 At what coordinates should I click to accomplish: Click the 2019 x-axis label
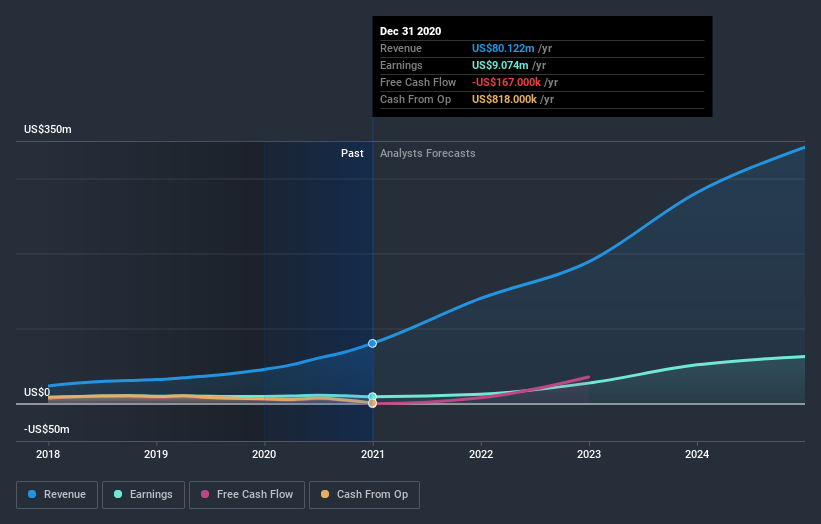pyautogui.click(x=156, y=454)
